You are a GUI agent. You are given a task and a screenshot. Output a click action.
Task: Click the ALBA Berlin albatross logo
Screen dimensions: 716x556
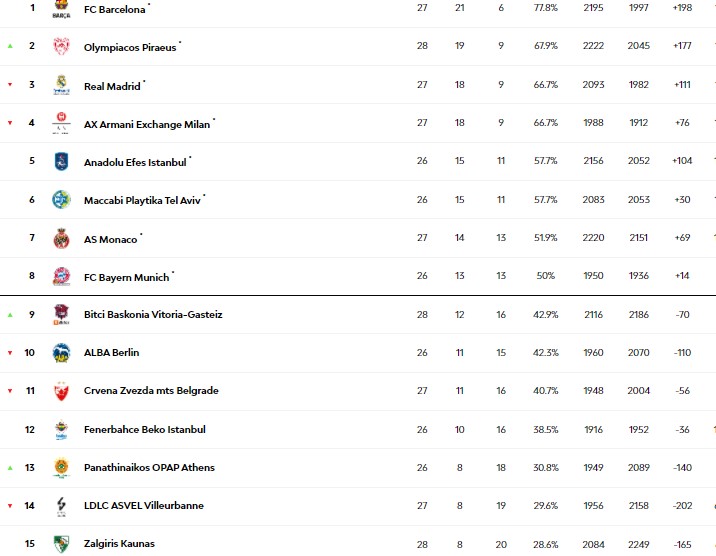coord(61,353)
